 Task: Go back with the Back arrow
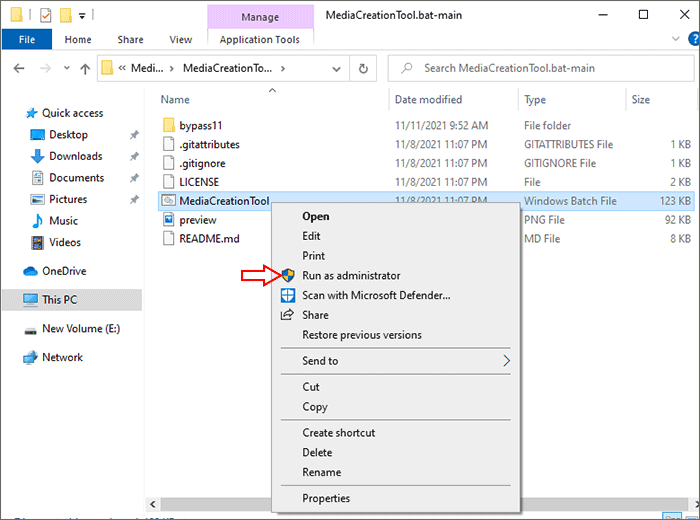click(19, 68)
